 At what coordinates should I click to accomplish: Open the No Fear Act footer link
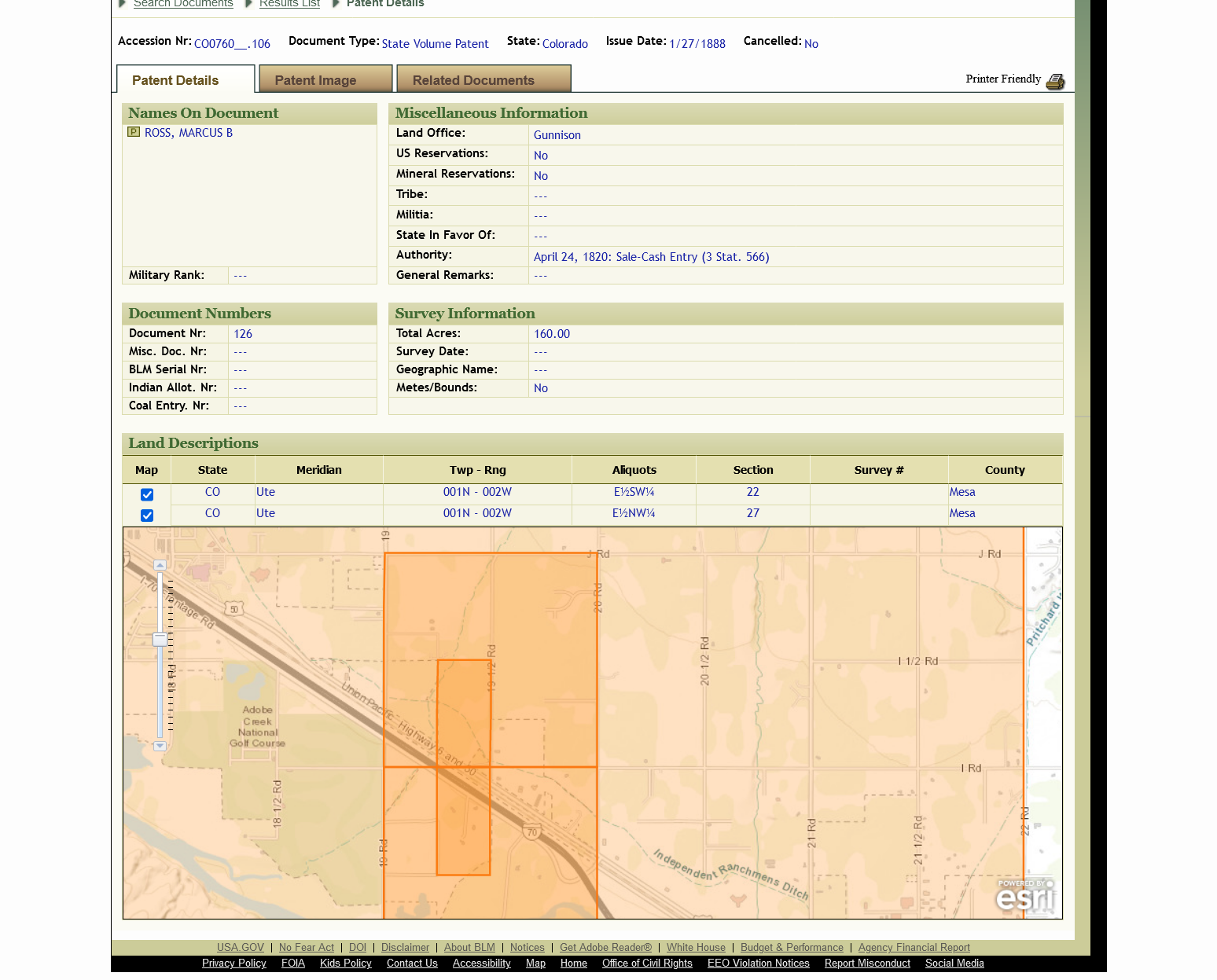[x=307, y=947]
